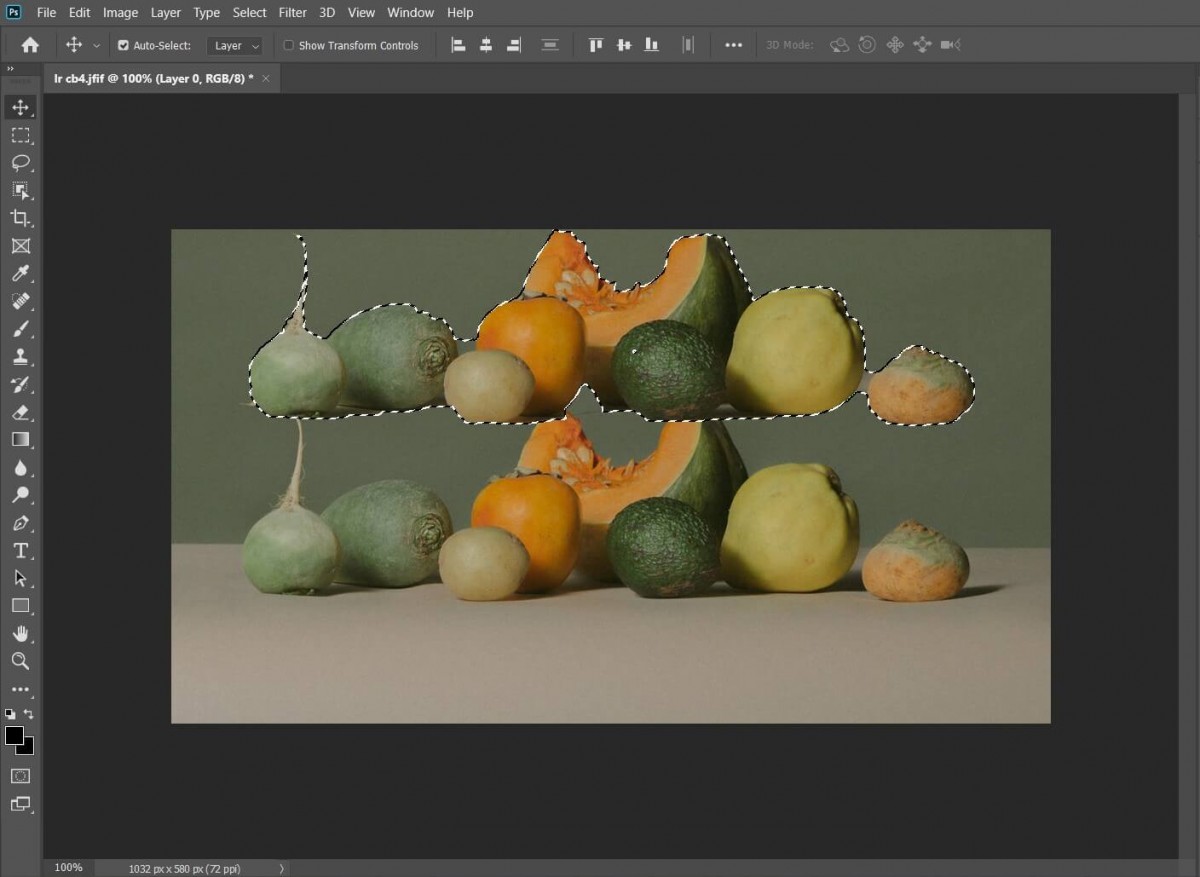
Task: Open the Filter menu
Action: pyautogui.click(x=292, y=13)
